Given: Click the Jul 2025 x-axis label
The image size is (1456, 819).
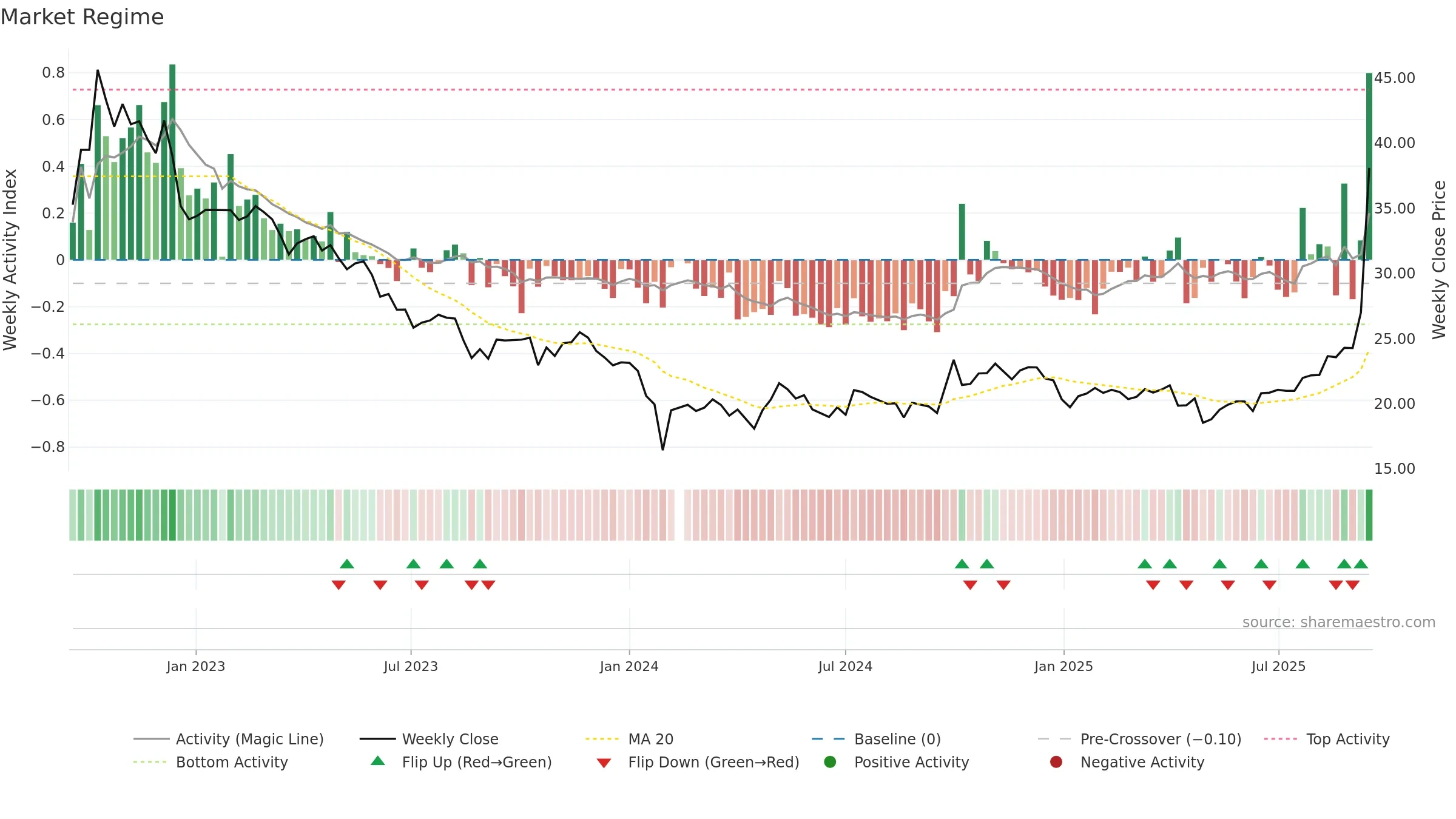Looking at the screenshot, I should [x=1278, y=666].
